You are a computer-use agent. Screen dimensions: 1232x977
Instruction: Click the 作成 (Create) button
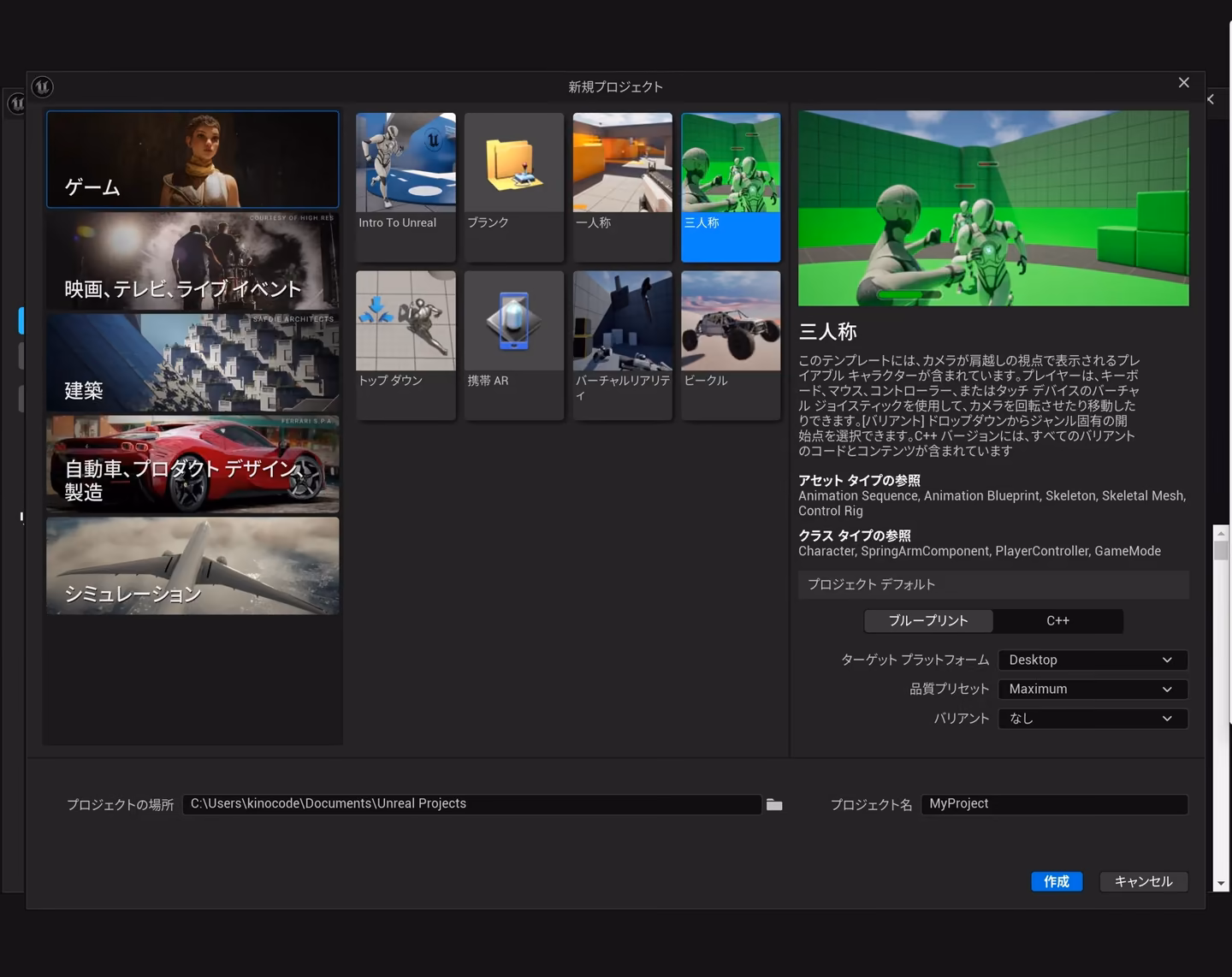tap(1057, 881)
